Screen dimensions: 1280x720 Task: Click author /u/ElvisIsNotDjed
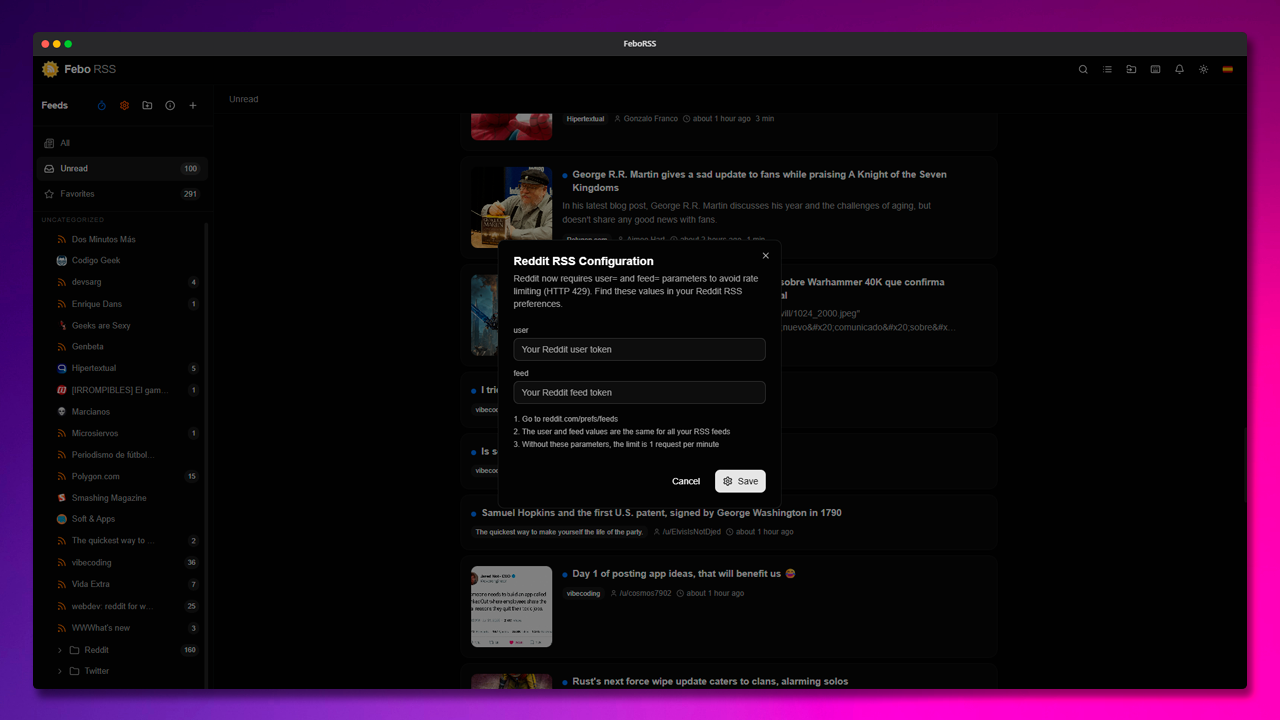(692, 532)
